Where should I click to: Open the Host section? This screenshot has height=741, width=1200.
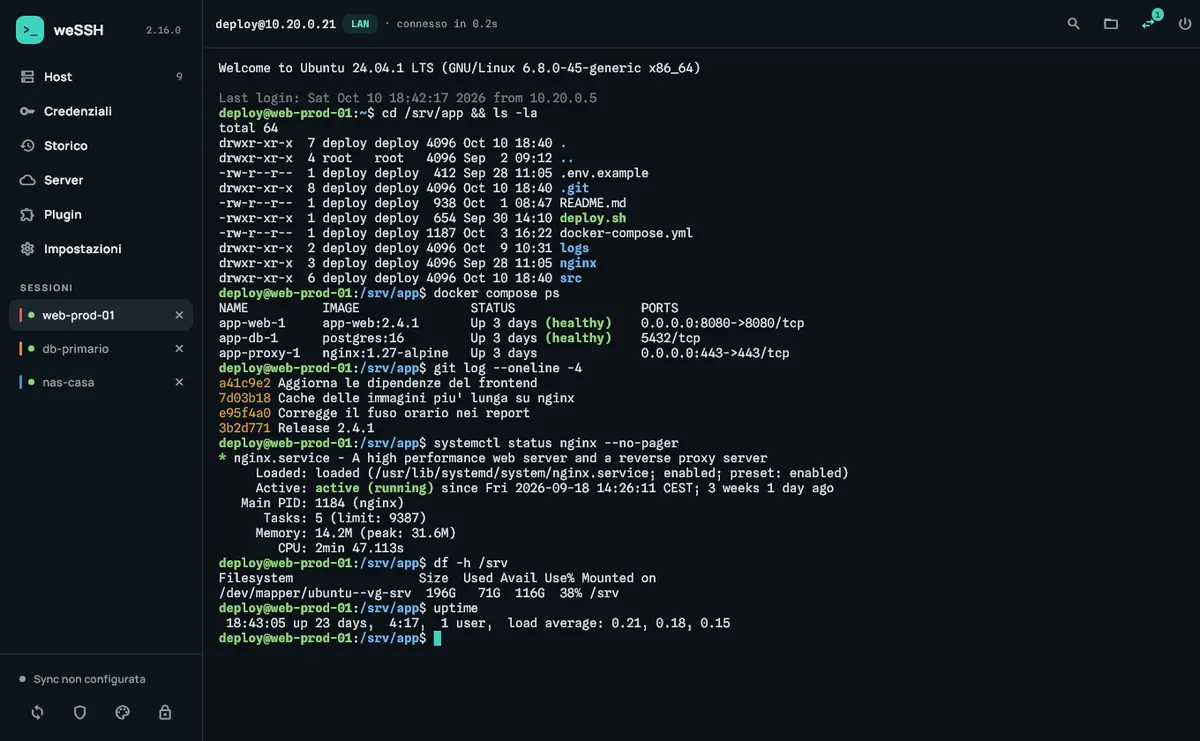click(x=101, y=77)
